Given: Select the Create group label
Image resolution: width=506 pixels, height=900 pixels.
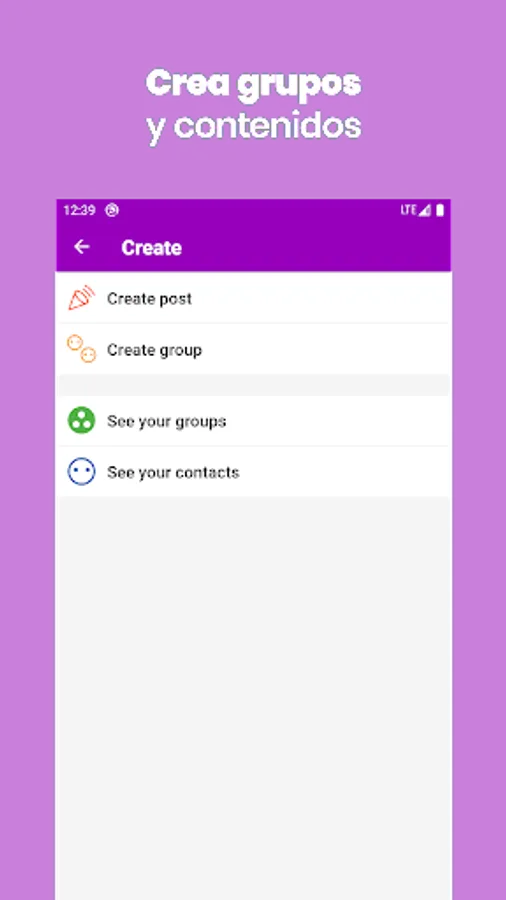Looking at the screenshot, I should tap(154, 350).
